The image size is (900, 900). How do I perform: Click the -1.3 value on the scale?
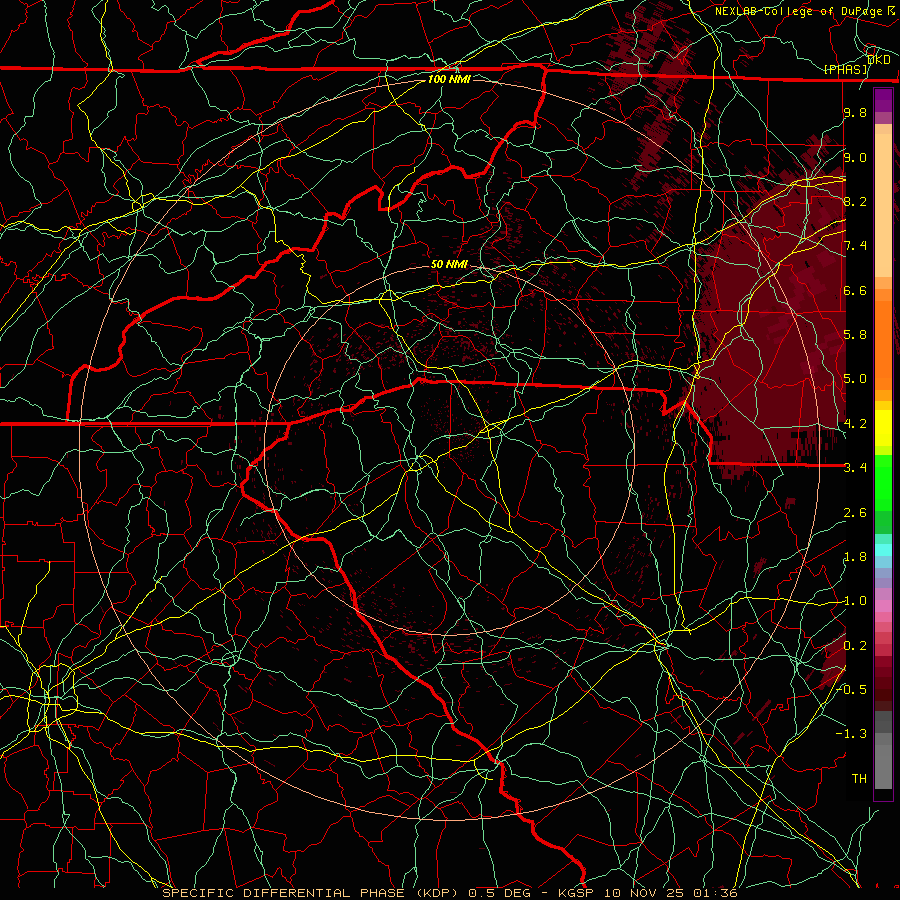coord(852,734)
